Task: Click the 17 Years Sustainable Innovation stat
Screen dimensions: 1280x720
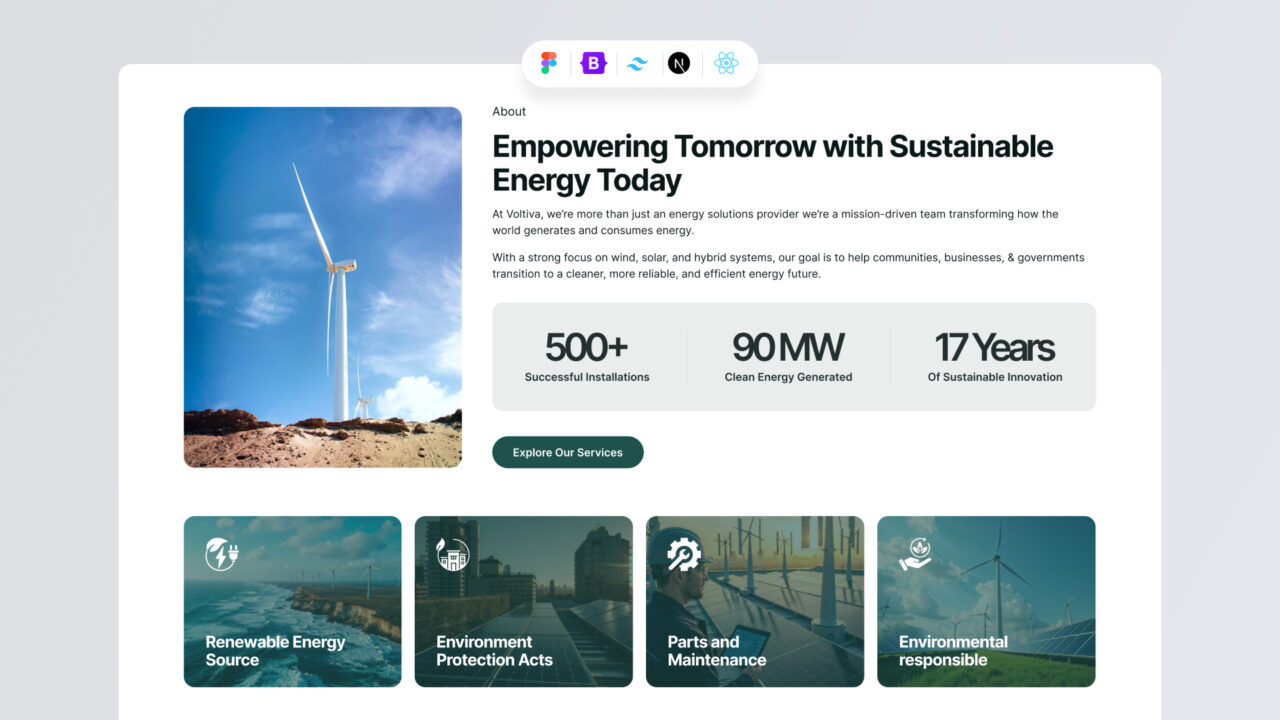Action: tap(994, 357)
